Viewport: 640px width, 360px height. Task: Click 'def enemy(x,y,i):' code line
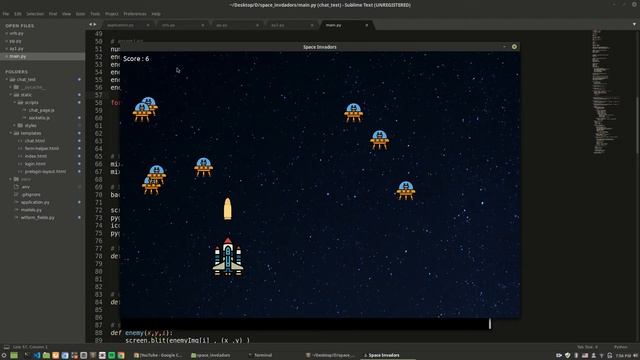(x=142, y=333)
